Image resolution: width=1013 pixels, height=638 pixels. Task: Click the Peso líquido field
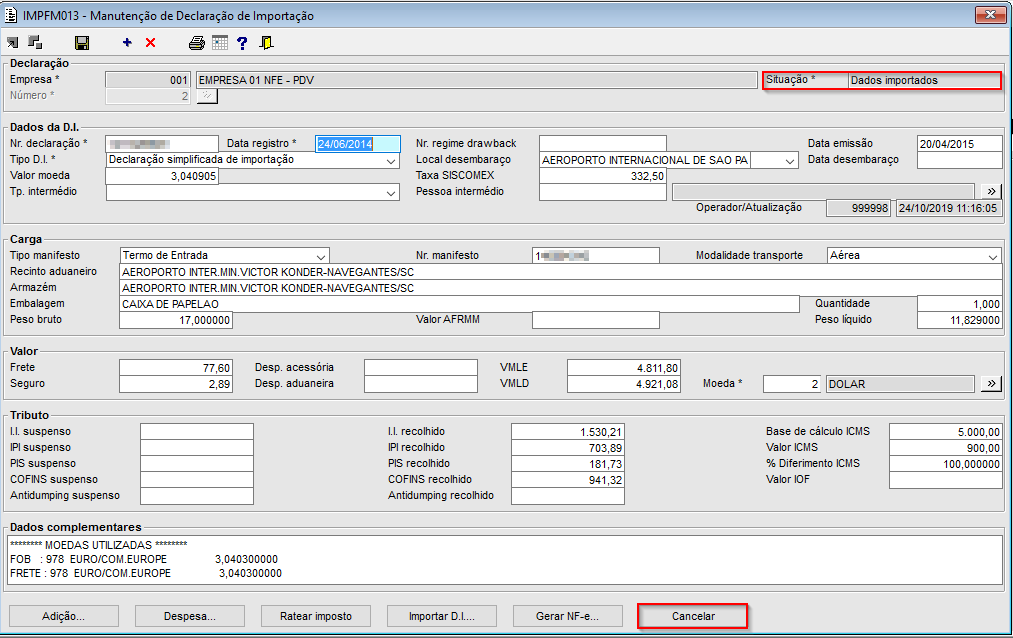[959, 320]
